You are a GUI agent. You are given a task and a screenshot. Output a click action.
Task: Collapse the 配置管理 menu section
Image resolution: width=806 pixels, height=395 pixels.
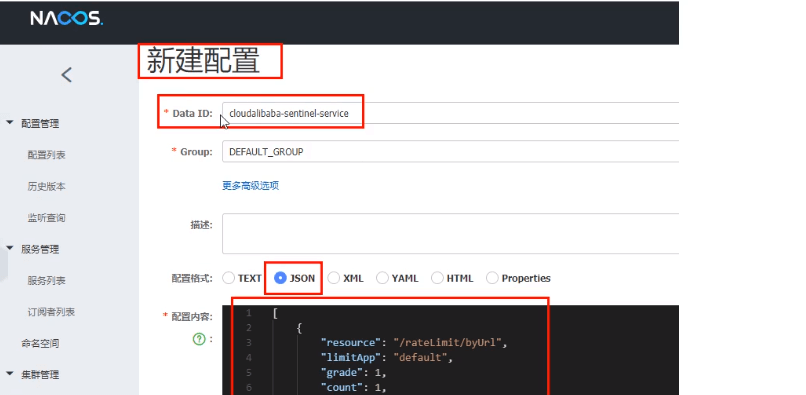click(10, 123)
